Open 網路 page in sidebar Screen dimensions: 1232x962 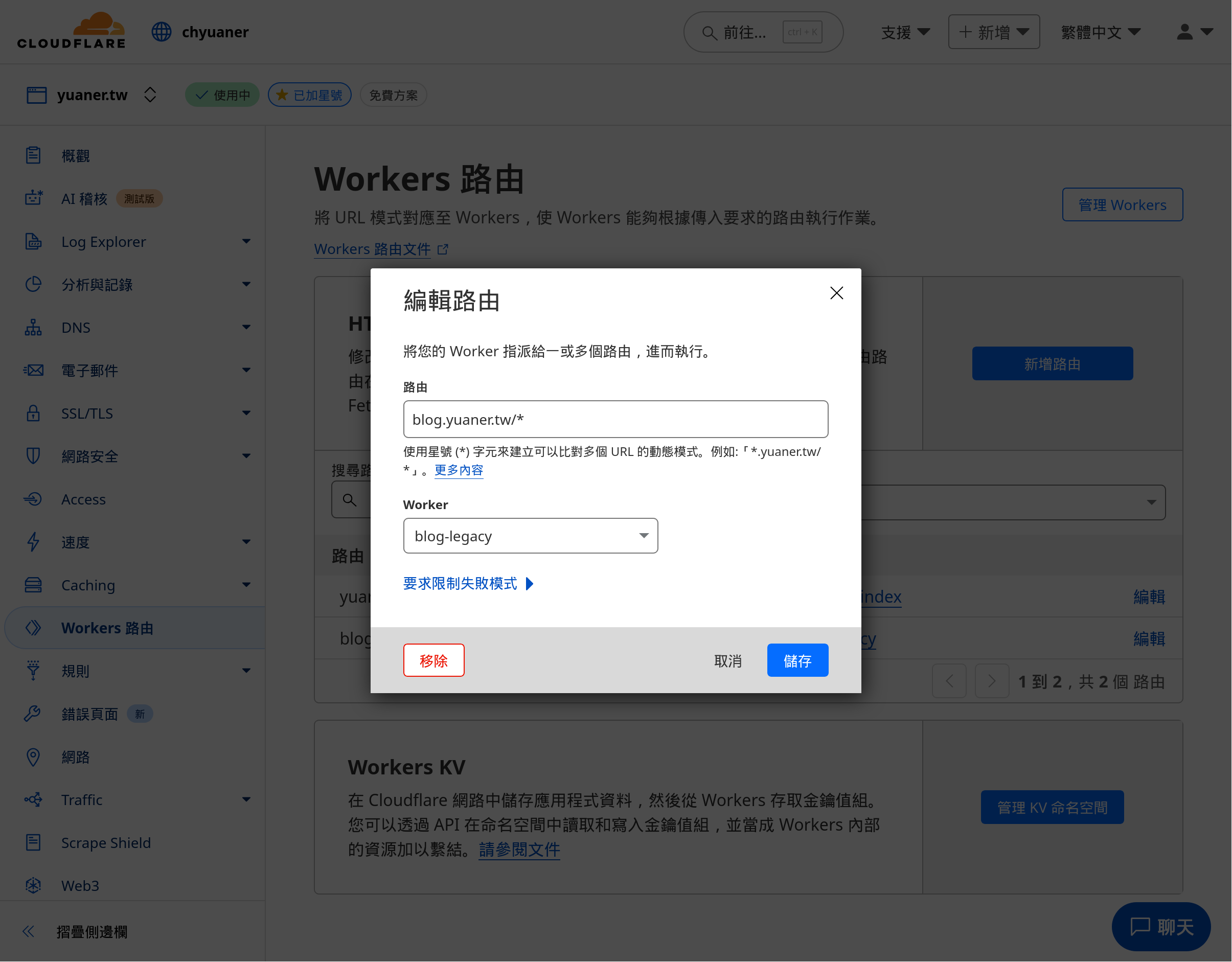pyautogui.click(x=76, y=757)
